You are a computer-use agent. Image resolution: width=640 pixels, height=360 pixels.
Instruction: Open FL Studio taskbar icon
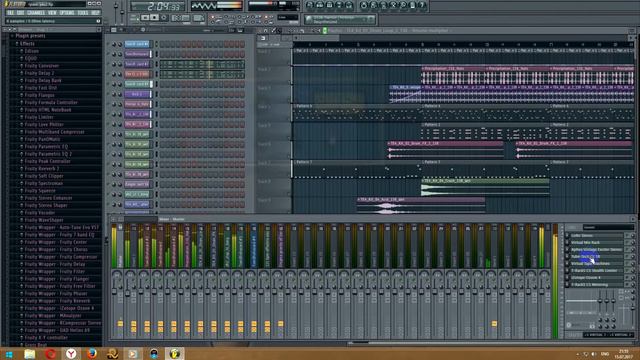[x=175, y=354]
